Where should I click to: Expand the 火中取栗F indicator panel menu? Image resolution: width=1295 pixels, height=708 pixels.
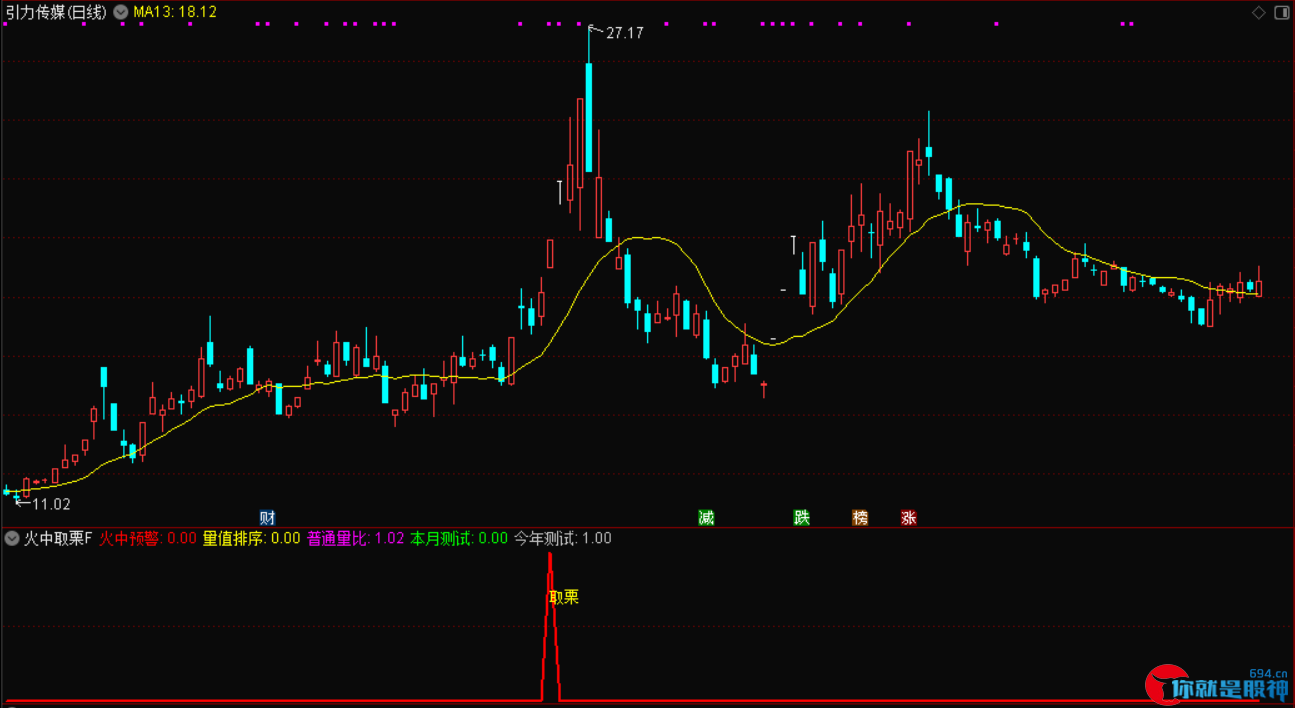[12, 538]
